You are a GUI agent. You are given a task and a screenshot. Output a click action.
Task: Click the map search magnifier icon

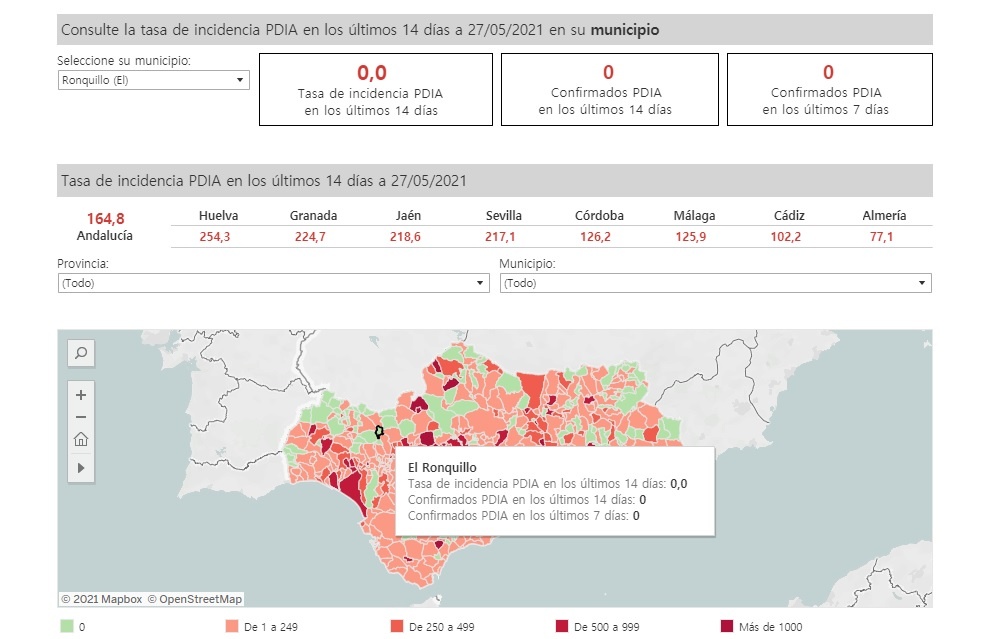coord(81,352)
